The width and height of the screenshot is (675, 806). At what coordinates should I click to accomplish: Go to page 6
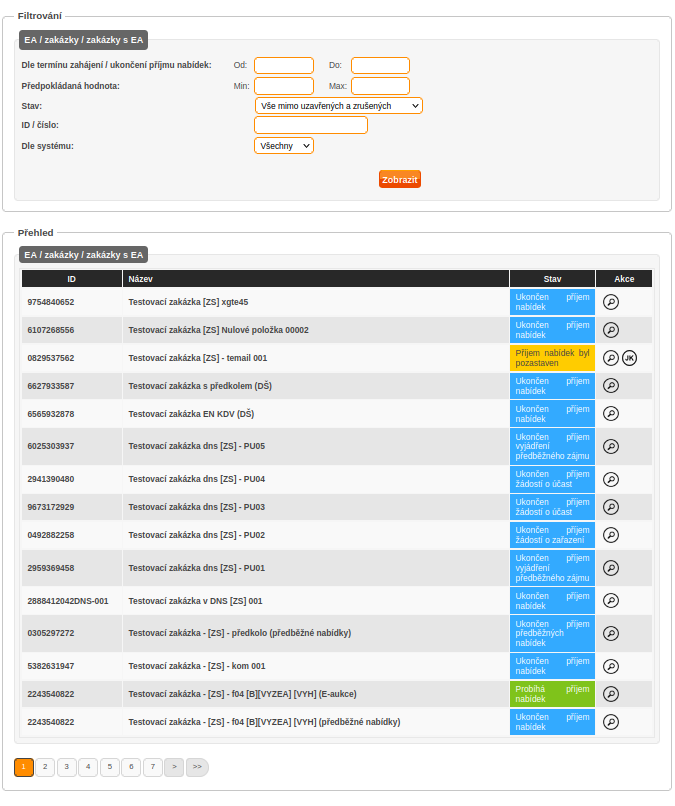click(x=132, y=767)
